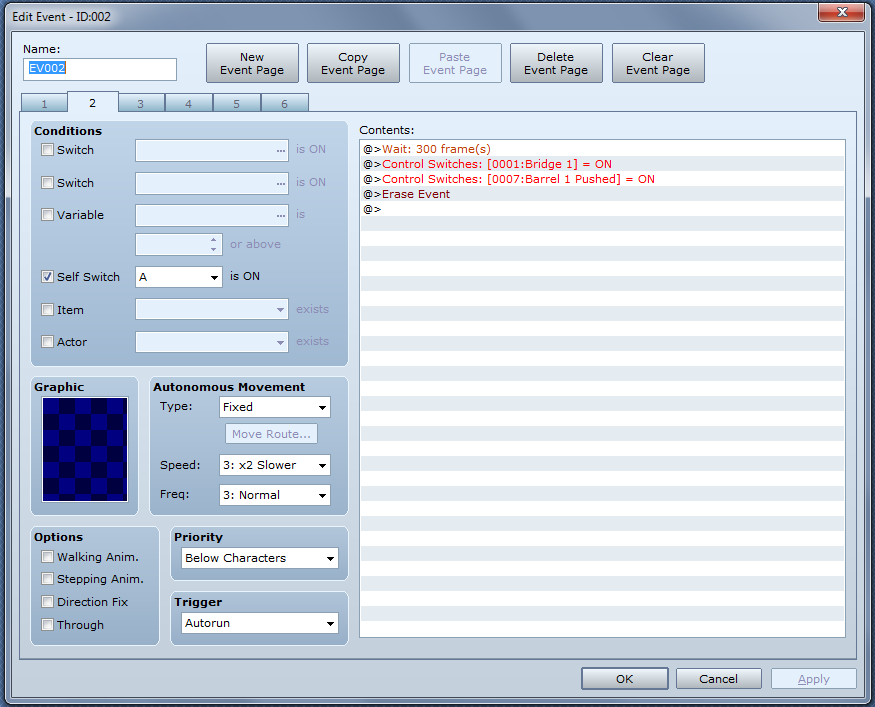This screenshot has height=707, width=875.
Task: Enable the first Switch condition checkbox
Action: 48,150
